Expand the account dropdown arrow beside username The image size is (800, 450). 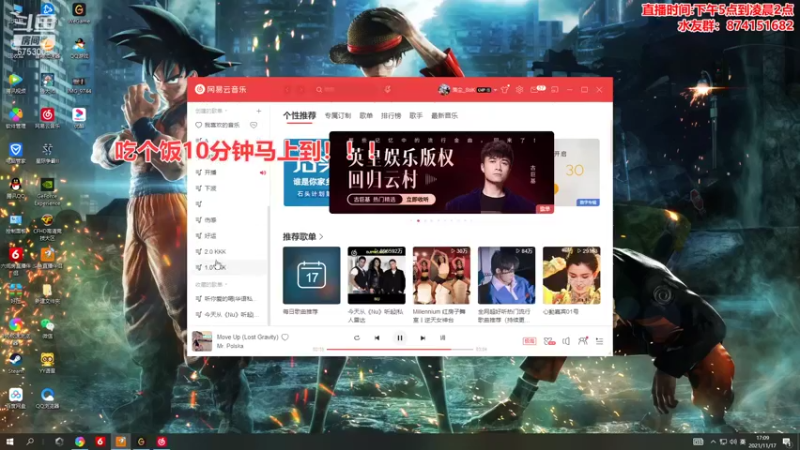click(495, 90)
